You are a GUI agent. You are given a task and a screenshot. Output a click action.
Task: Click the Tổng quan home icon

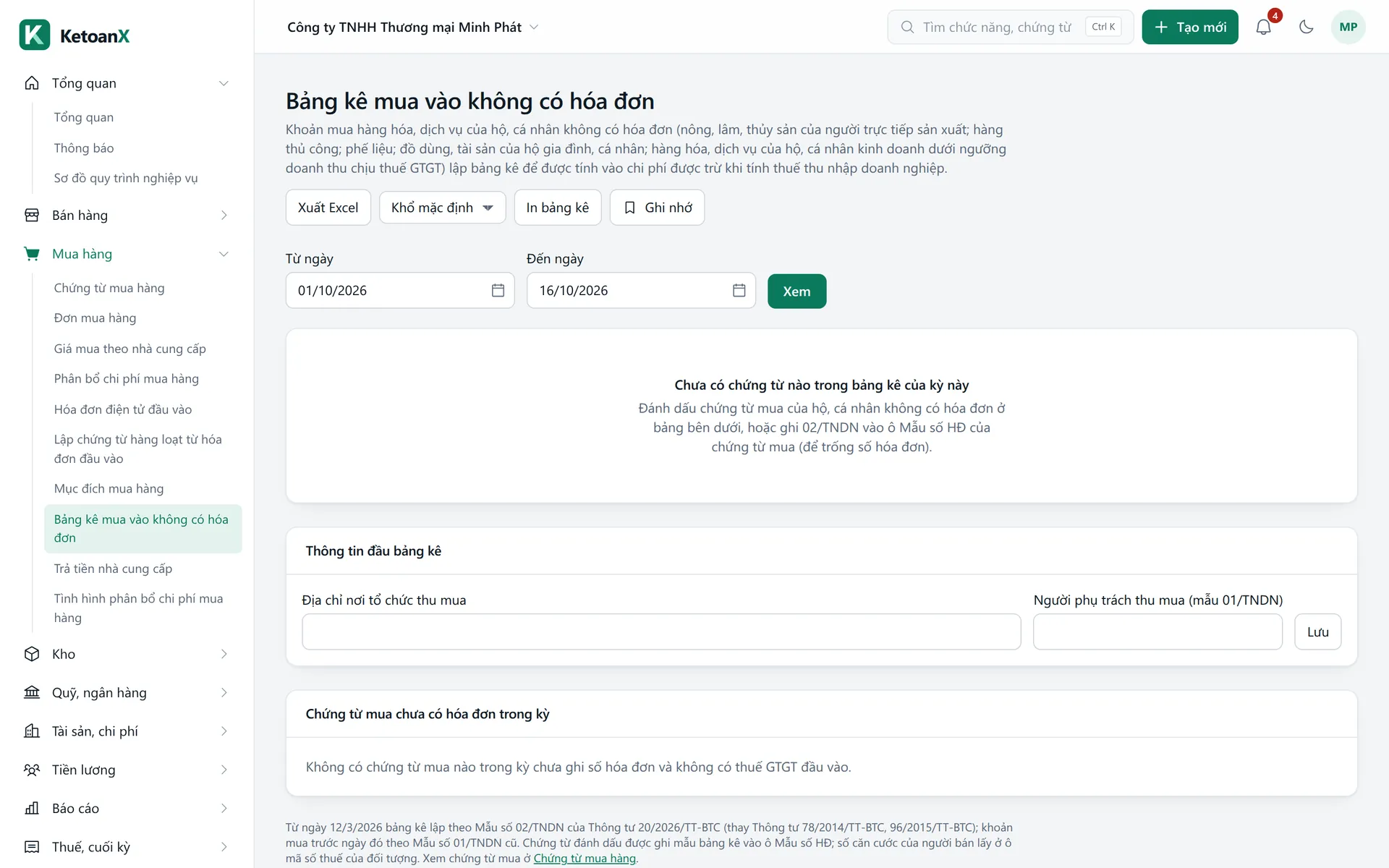click(x=32, y=83)
